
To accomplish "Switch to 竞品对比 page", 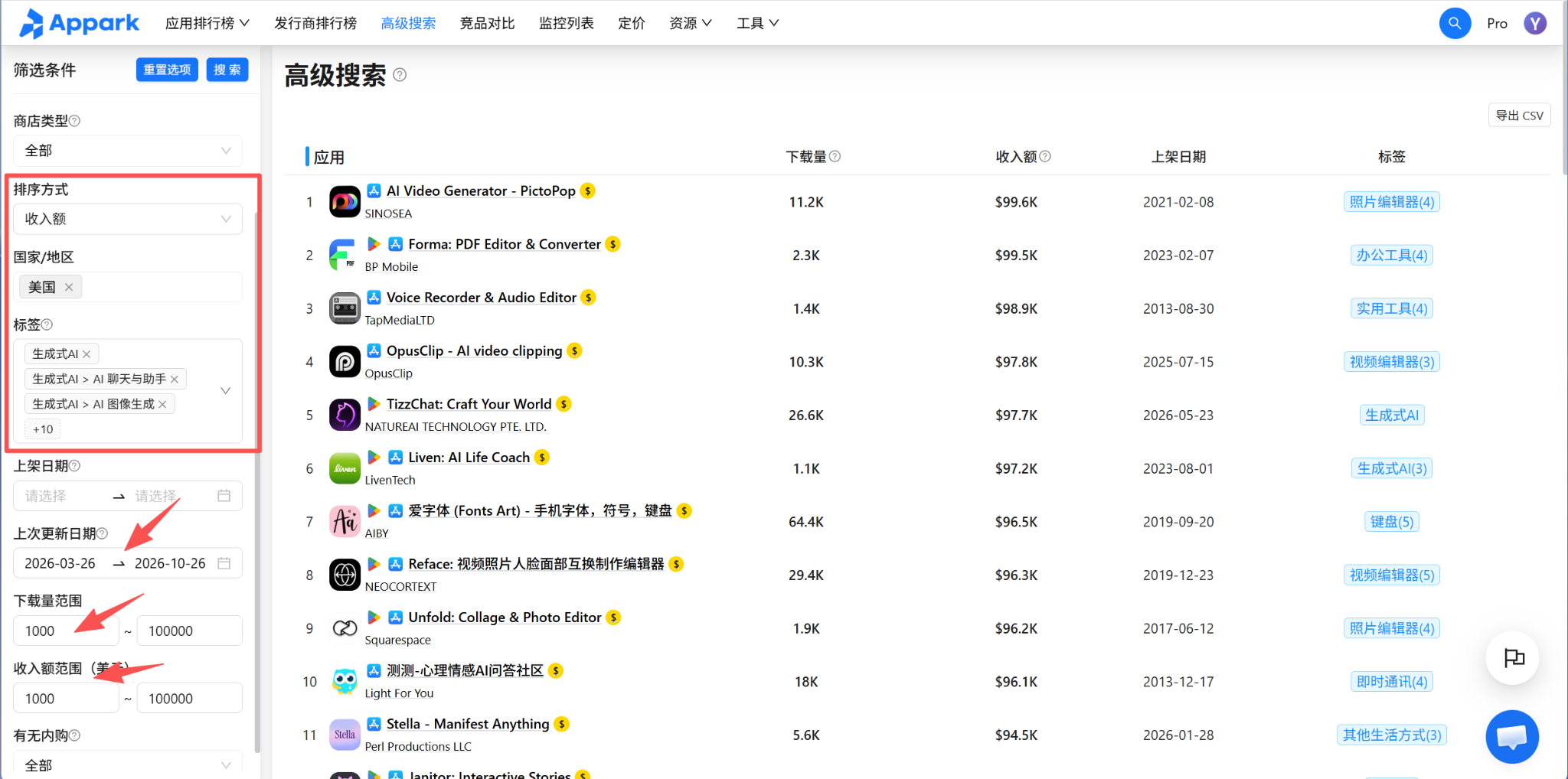I will pyautogui.click(x=487, y=23).
